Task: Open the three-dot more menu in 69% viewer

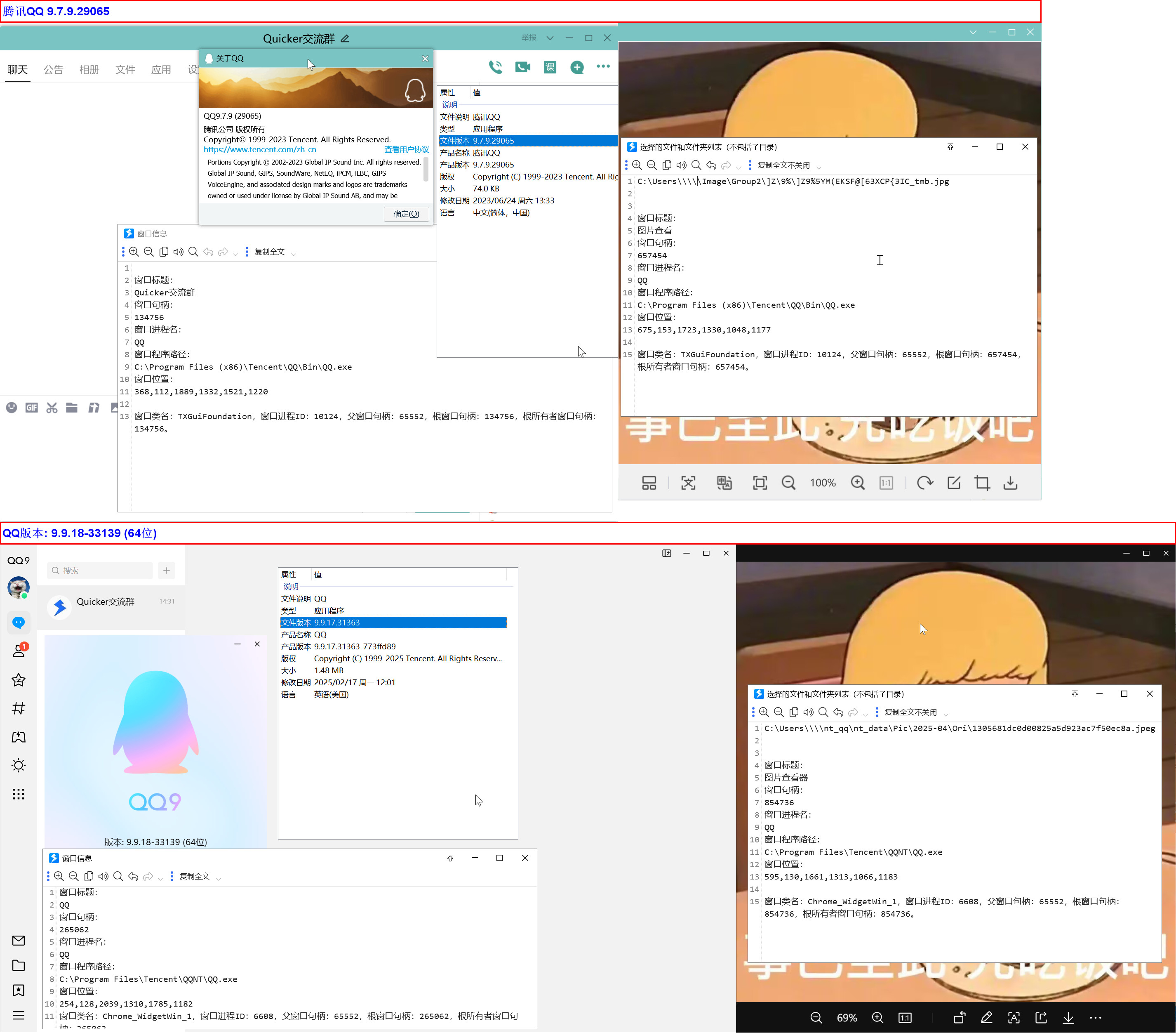Action: click(1096, 1018)
